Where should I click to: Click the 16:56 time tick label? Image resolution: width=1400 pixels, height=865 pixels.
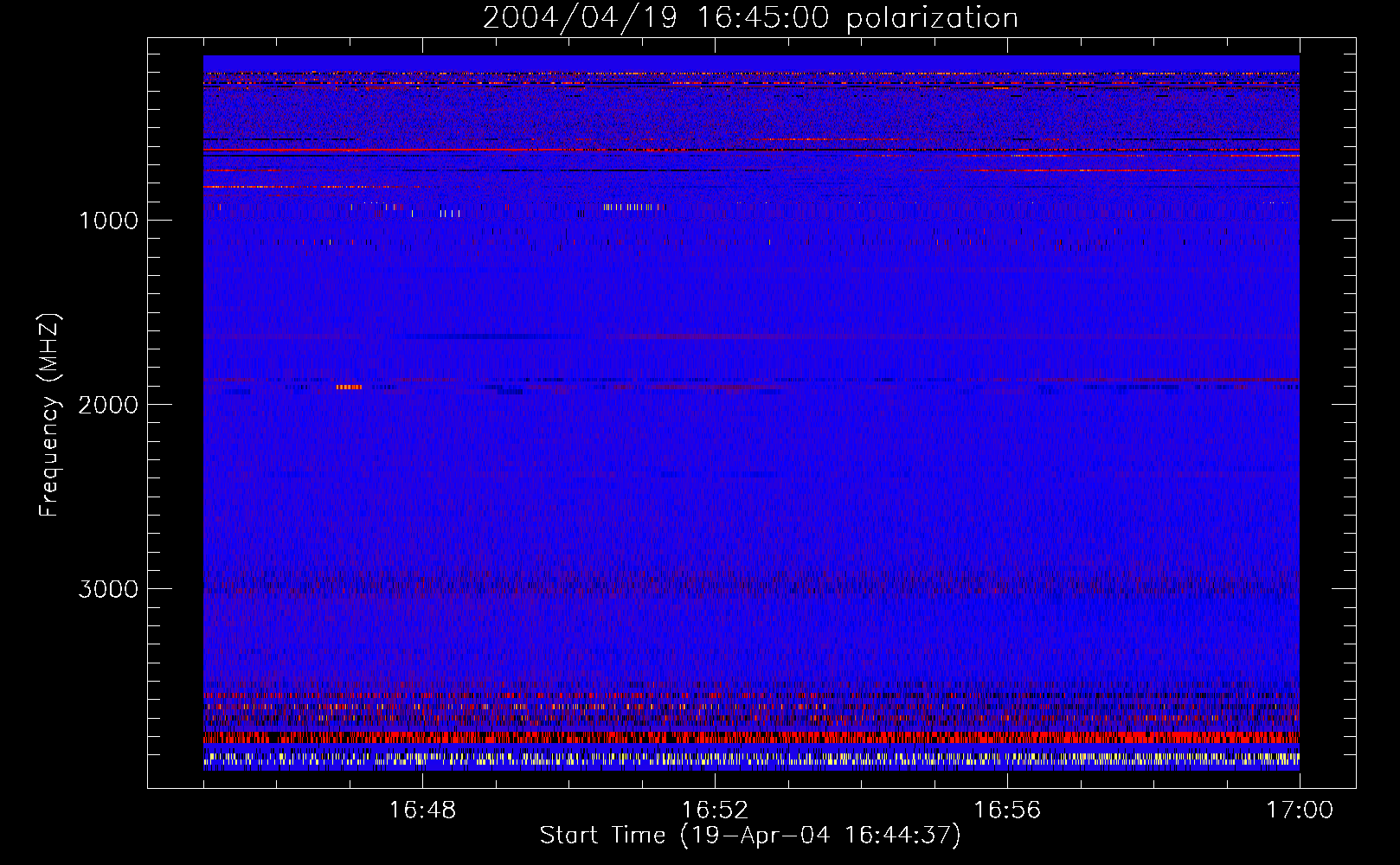pos(1007,811)
